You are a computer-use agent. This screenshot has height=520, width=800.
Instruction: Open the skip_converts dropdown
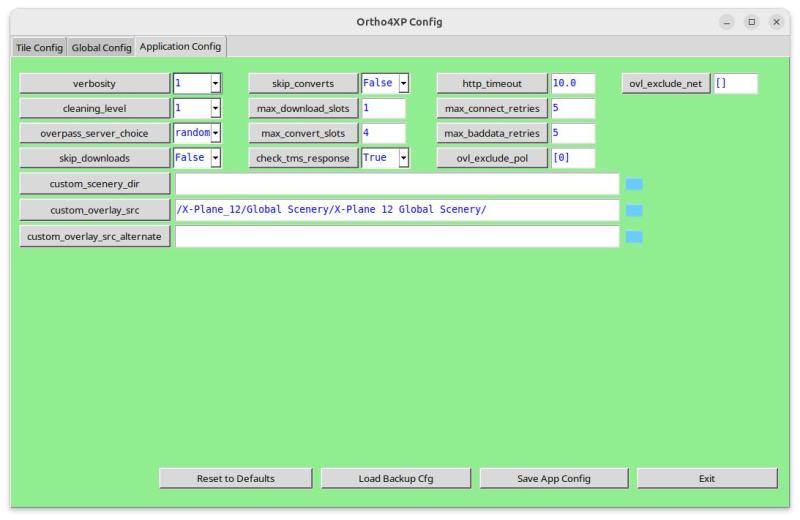tap(403, 83)
